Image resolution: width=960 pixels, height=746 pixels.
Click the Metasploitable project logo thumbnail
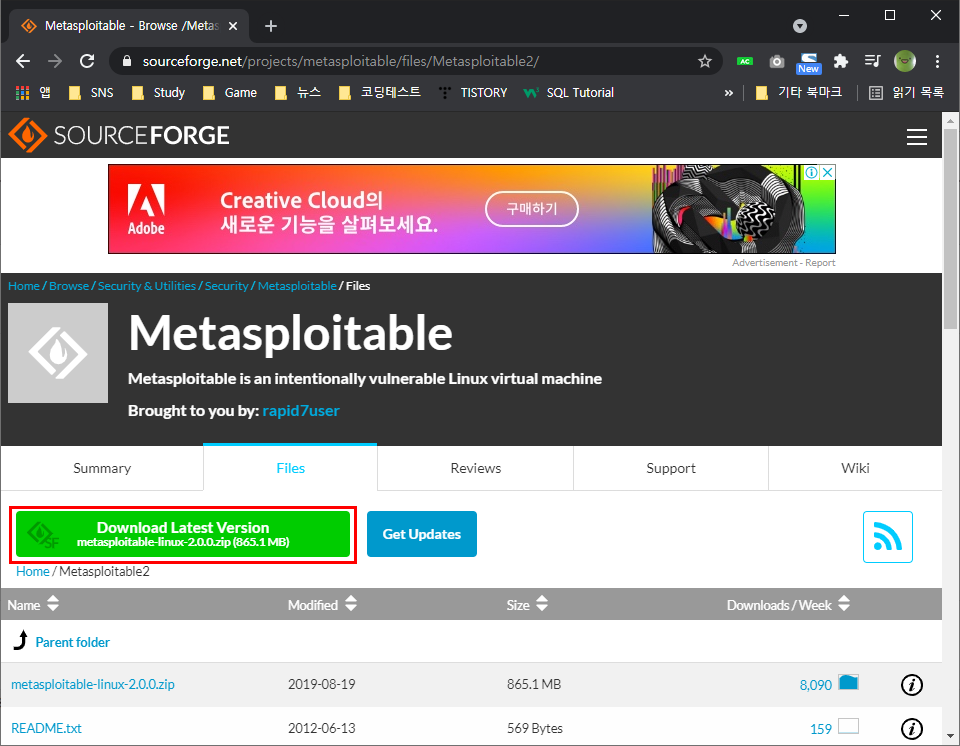click(58, 353)
